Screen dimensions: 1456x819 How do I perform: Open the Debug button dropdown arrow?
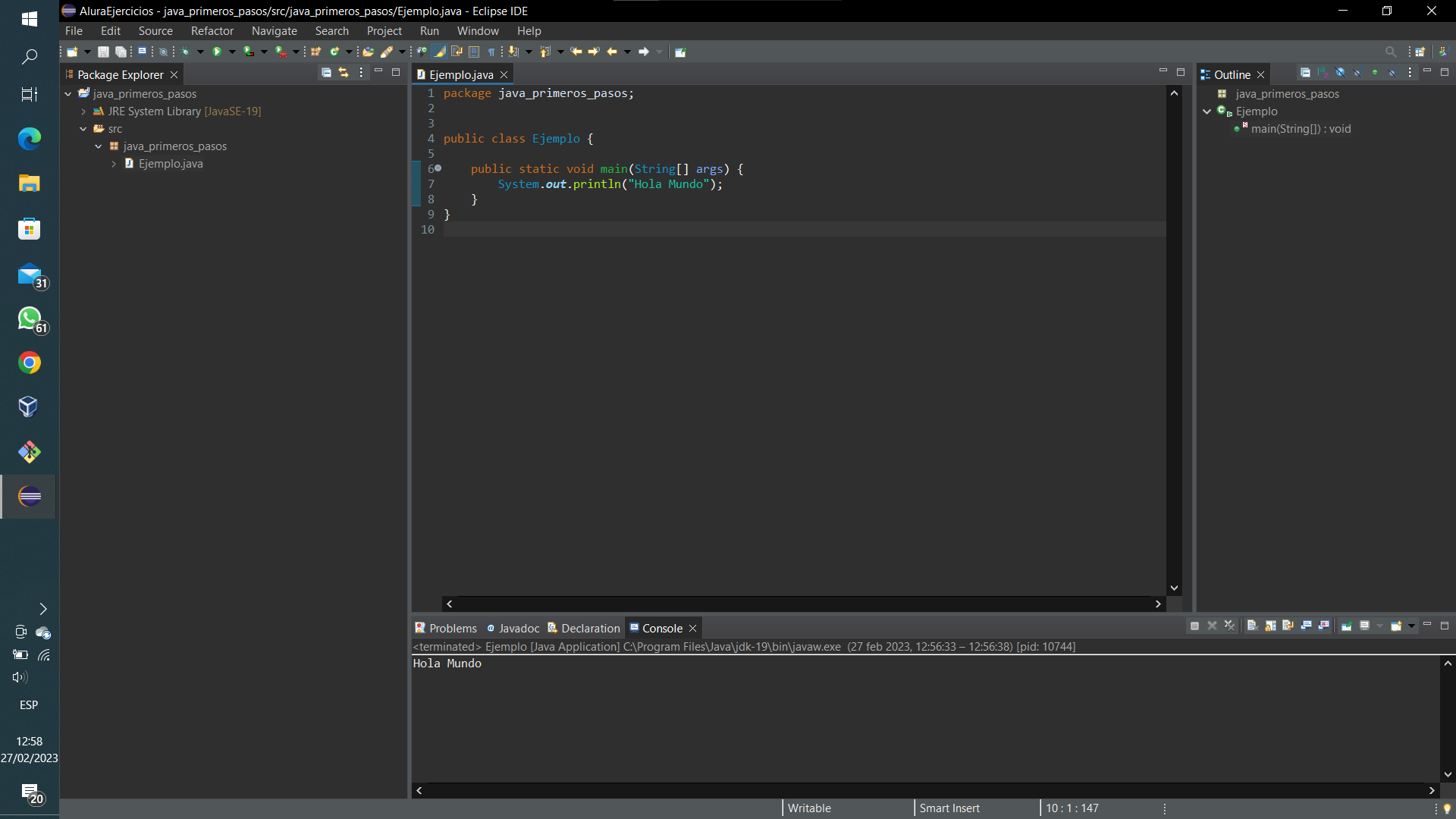[x=200, y=52]
